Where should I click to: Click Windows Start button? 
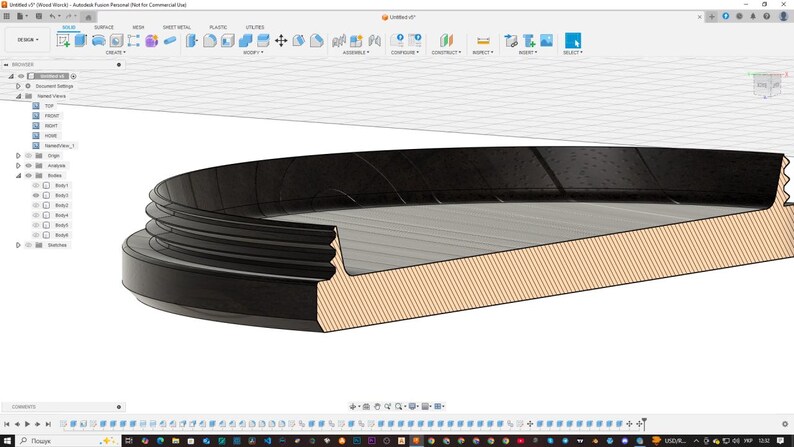(x=7, y=441)
